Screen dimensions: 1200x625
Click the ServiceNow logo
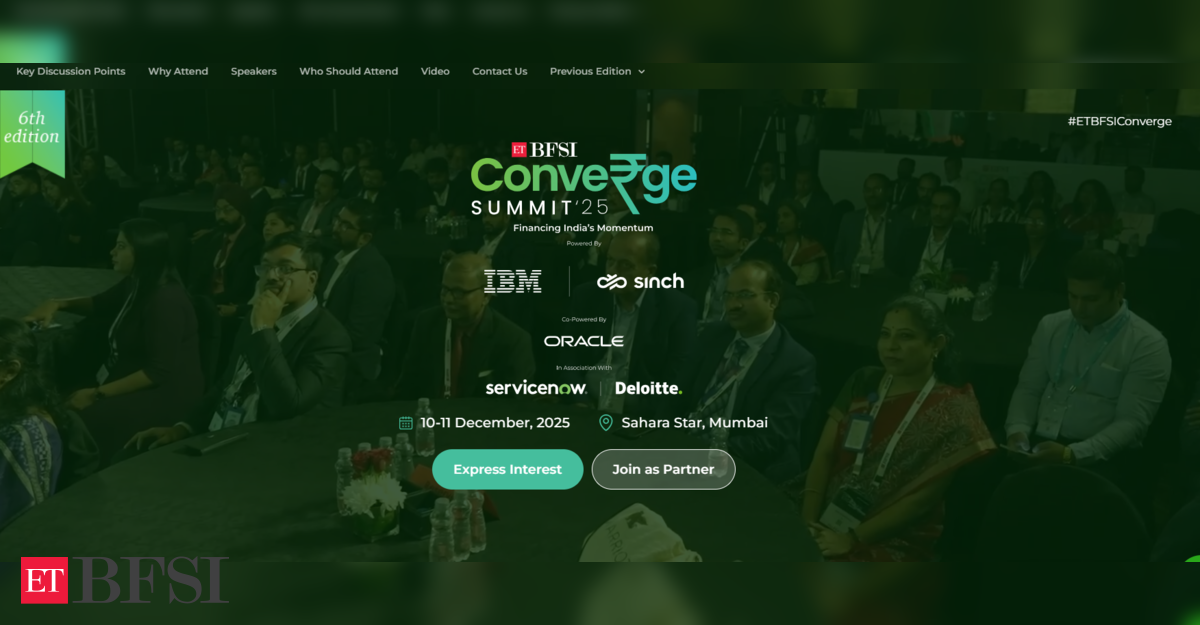(x=536, y=388)
